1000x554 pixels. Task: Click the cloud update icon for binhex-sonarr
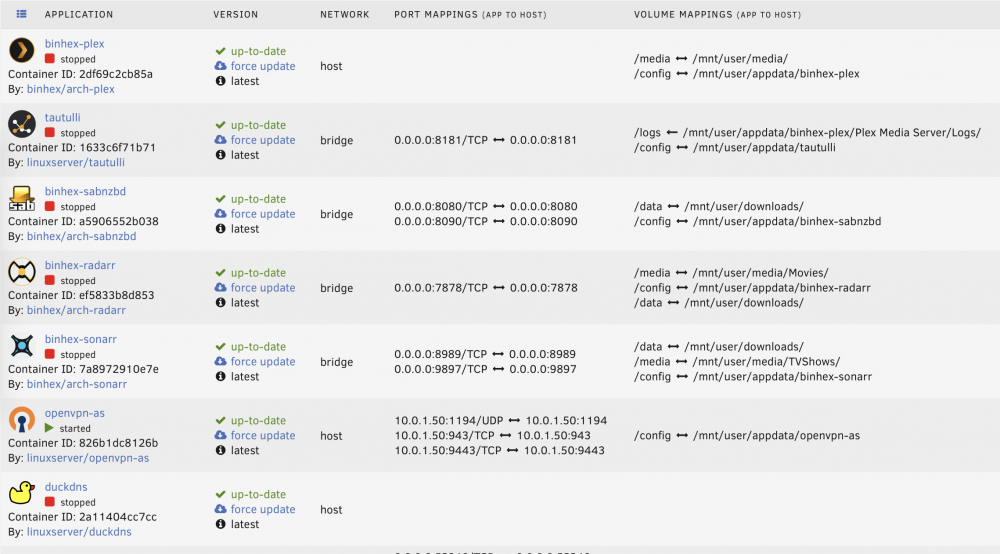click(221, 361)
